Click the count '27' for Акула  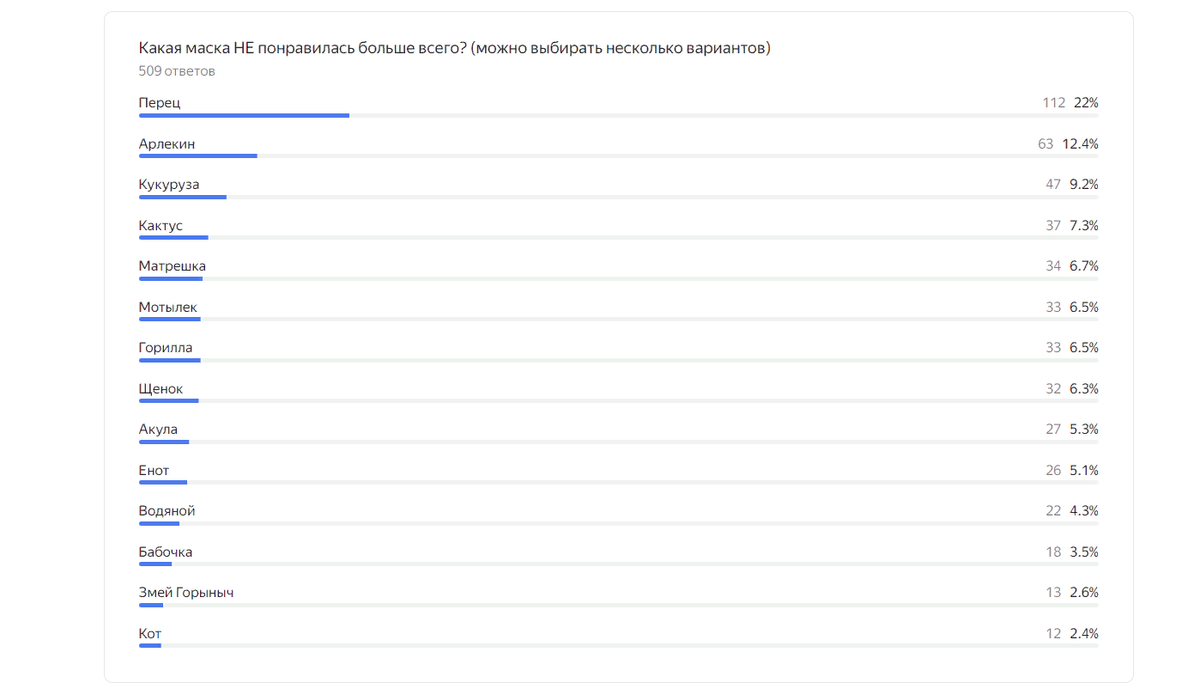tap(1053, 429)
